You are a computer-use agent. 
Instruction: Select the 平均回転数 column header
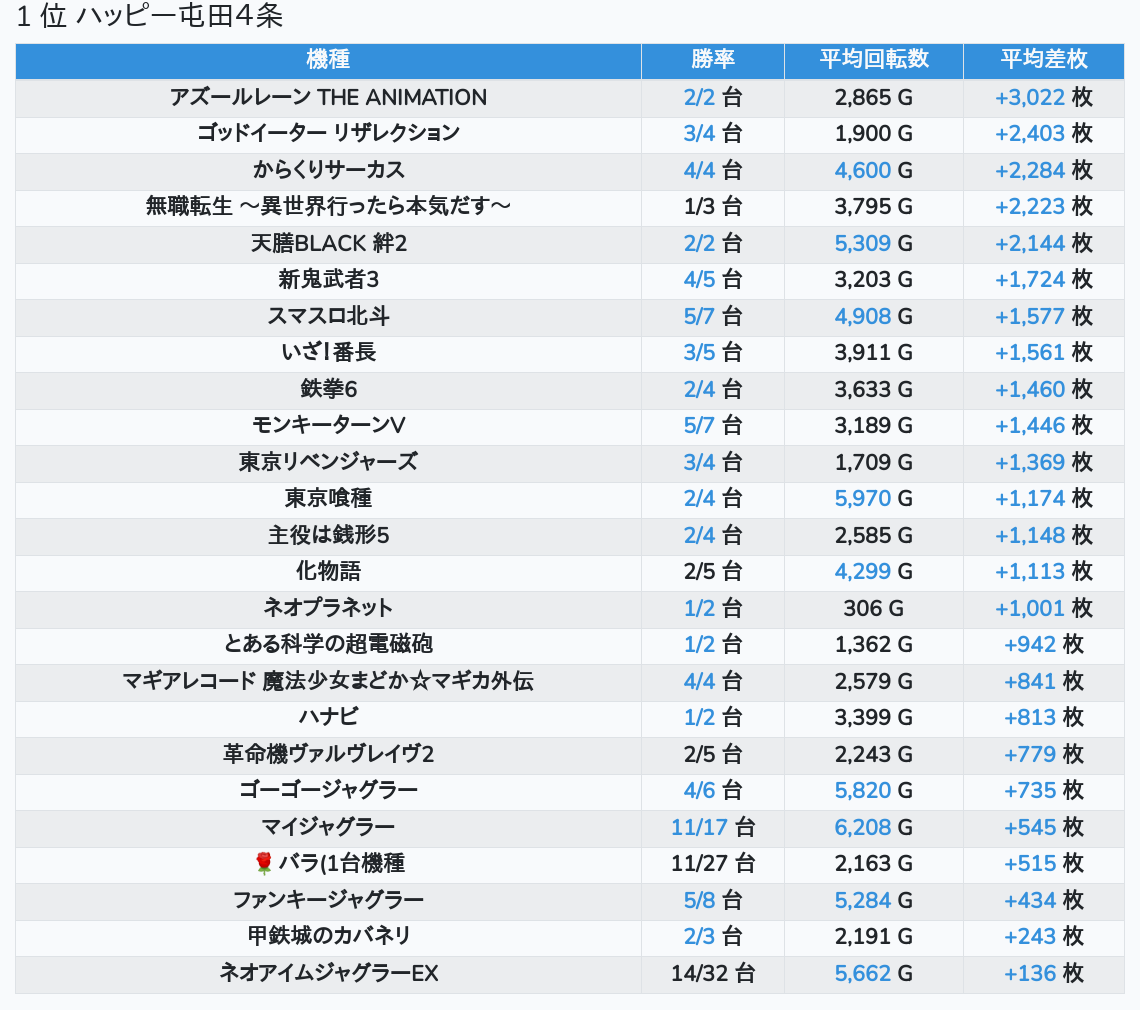(x=873, y=60)
